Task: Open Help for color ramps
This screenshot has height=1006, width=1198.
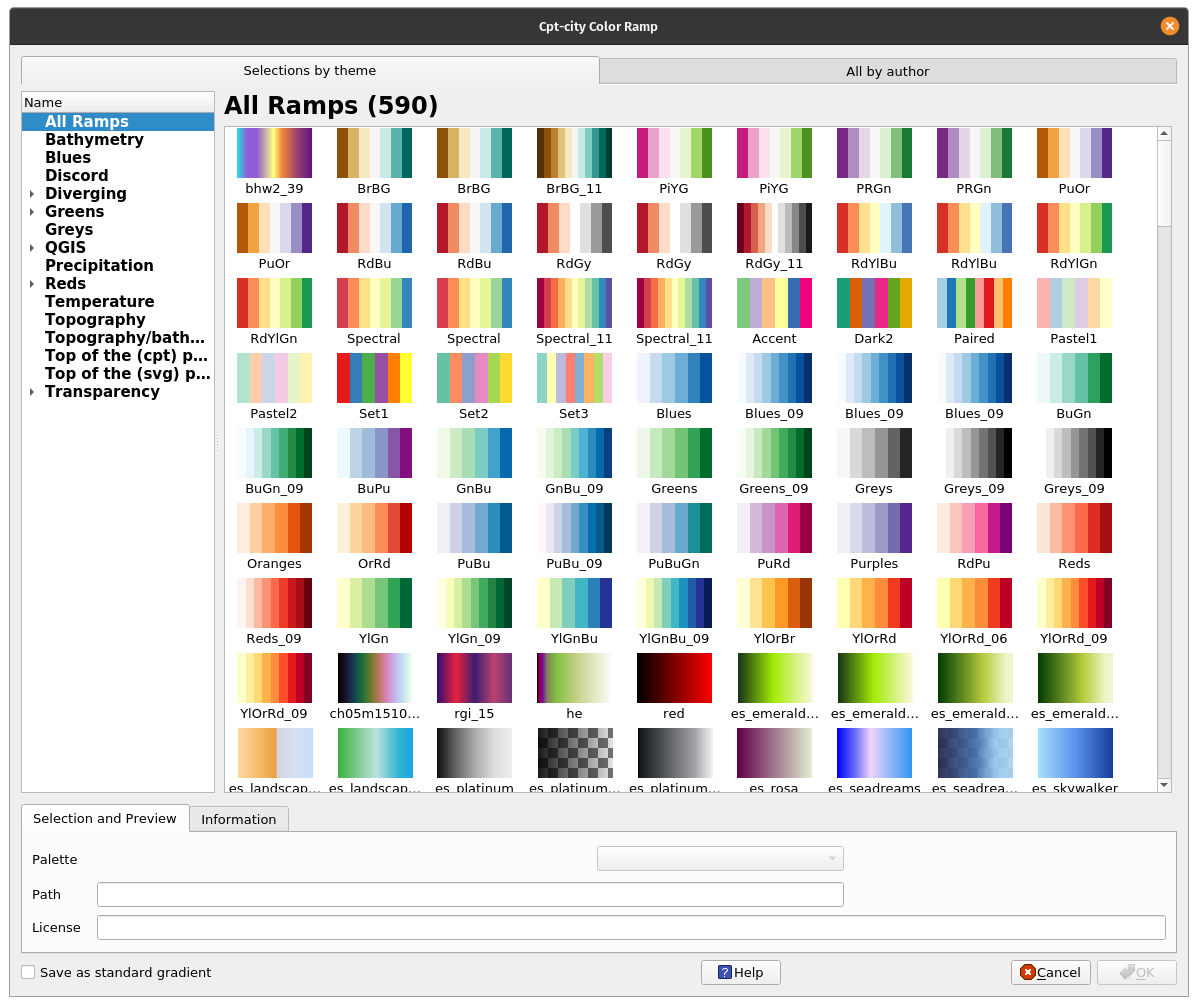Action: coord(740,972)
